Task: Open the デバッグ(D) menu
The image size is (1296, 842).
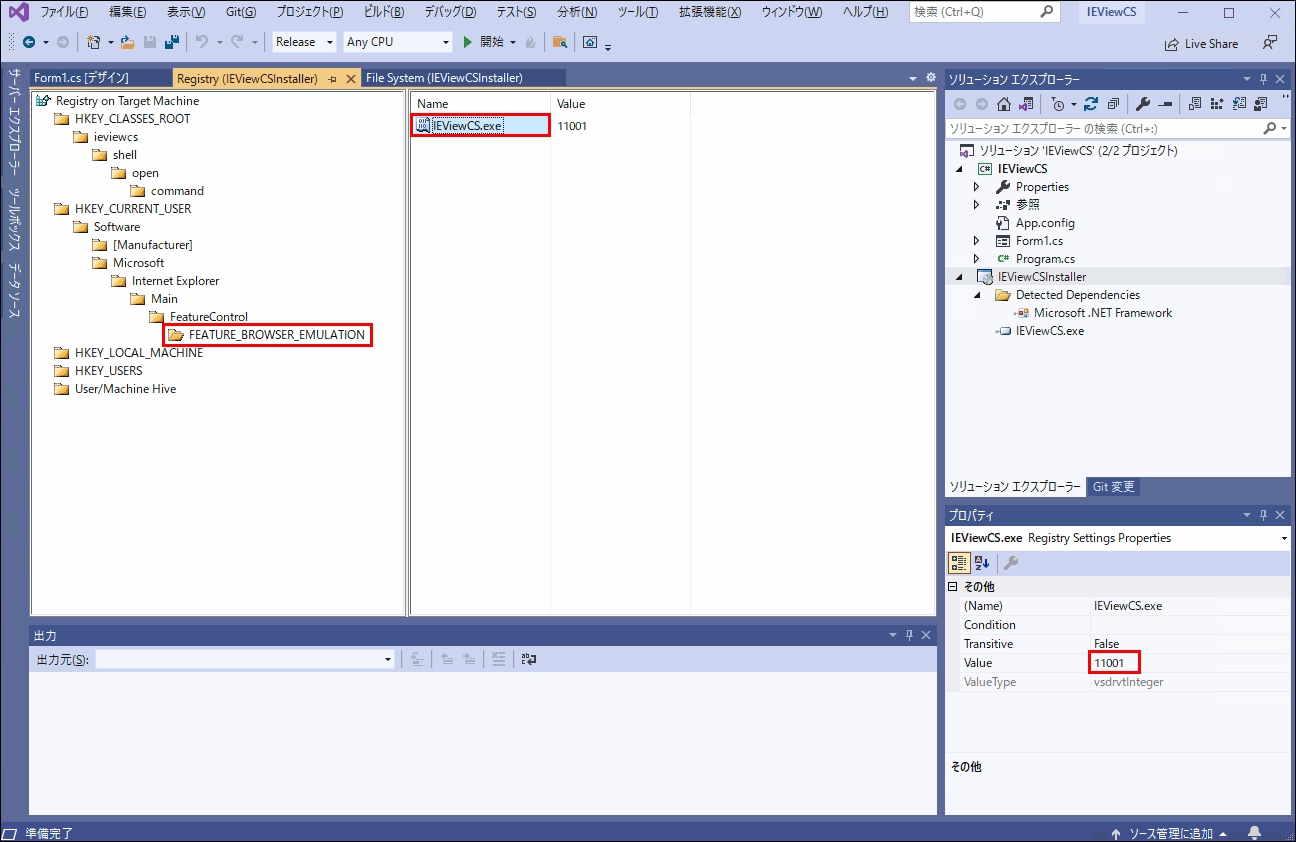Action: [x=450, y=12]
